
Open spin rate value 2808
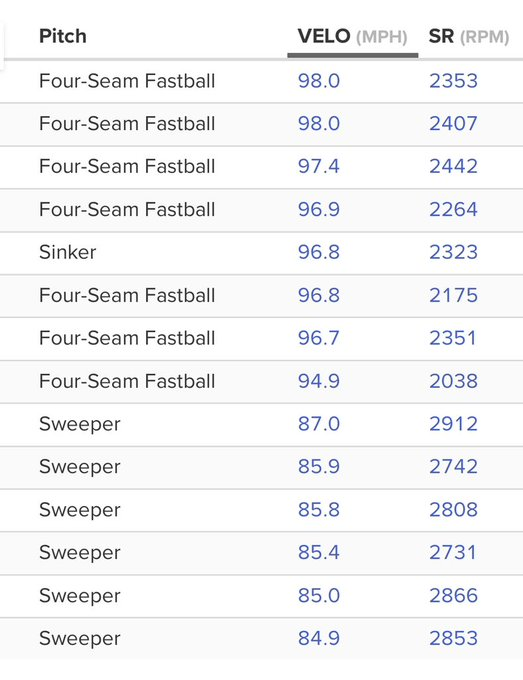[453, 510]
